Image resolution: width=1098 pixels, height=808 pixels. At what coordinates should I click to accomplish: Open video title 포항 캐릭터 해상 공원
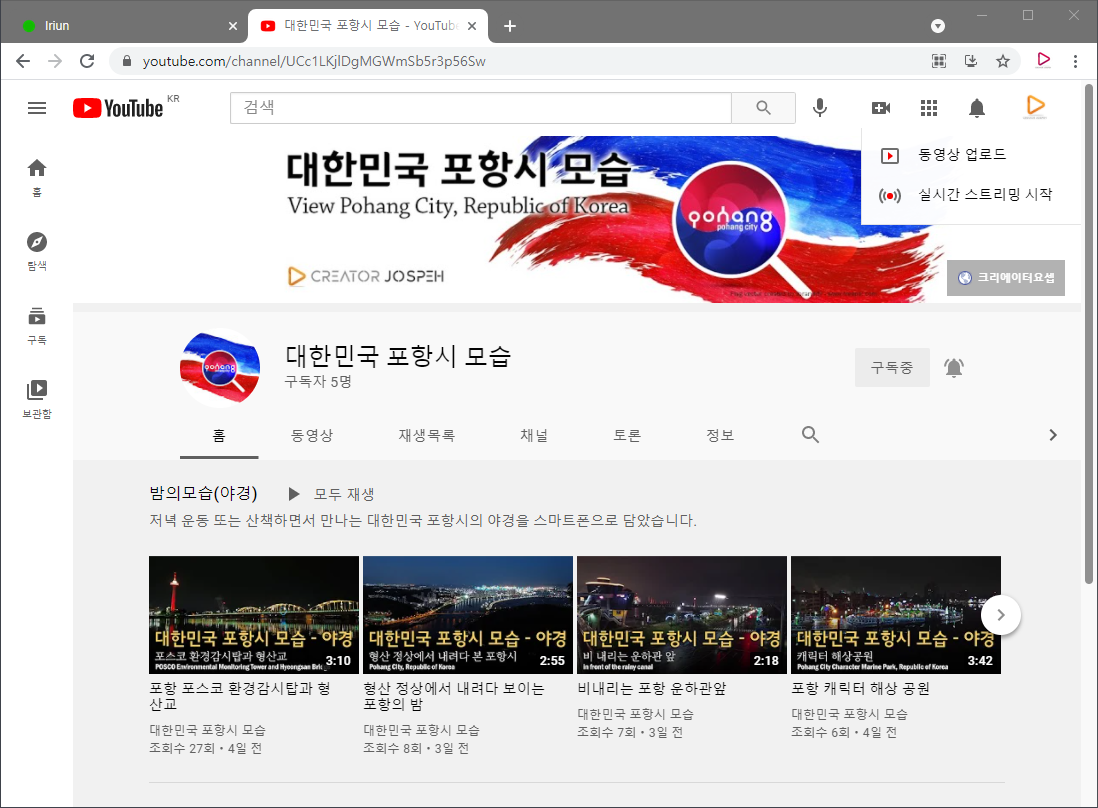861,688
